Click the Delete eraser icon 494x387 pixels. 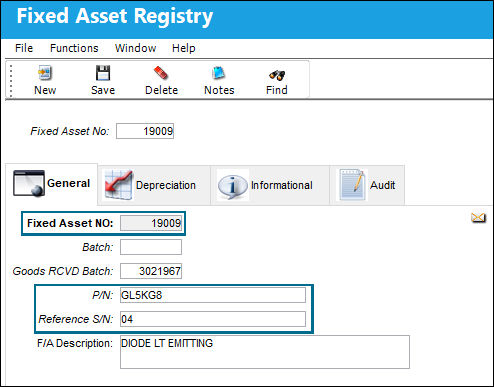pyautogui.click(x=161, y=73)
